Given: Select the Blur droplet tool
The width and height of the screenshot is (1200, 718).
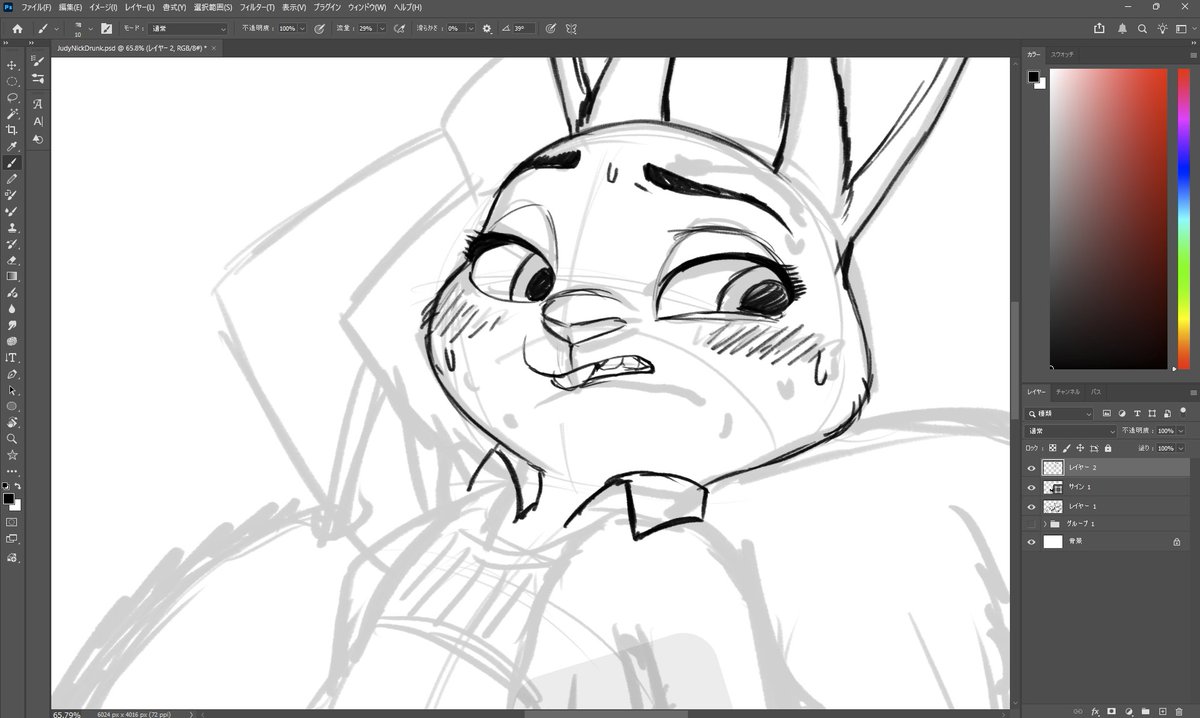Looking at the screenshot, I should click(x=12, y=309).
